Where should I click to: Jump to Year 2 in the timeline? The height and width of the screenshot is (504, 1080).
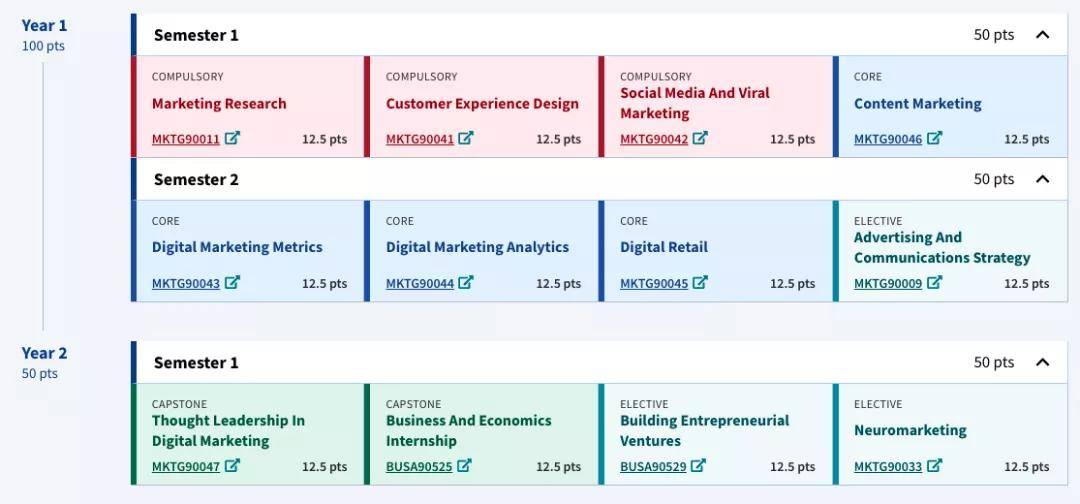coord(45,353)
